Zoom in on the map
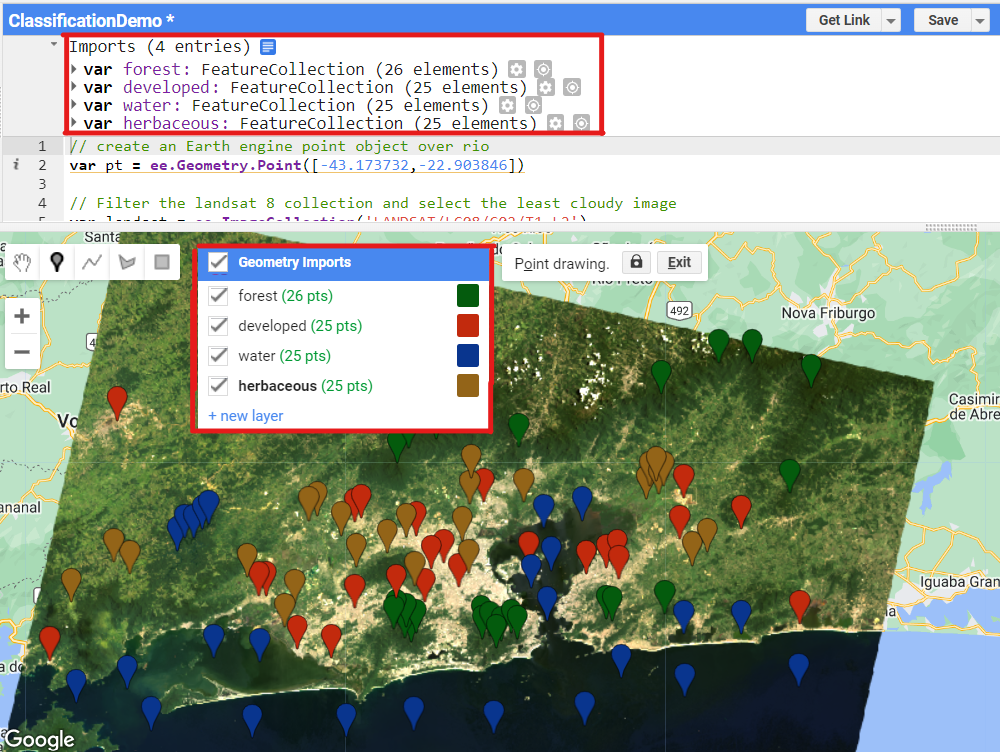 click(22, 316)
